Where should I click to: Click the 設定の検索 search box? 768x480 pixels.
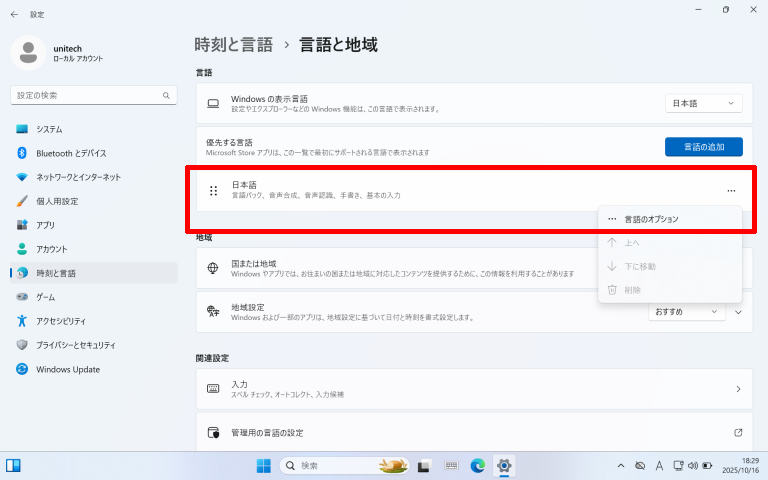(93, 95)
